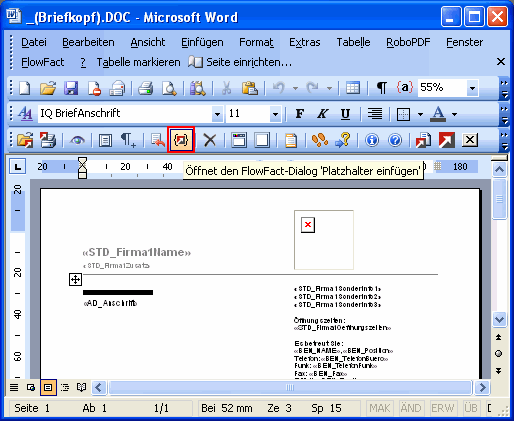Image resolution: width=514 pixels, height=421 pixels.
Task: Toggle italic formatting (K)
Action: [x=322, y=114]
